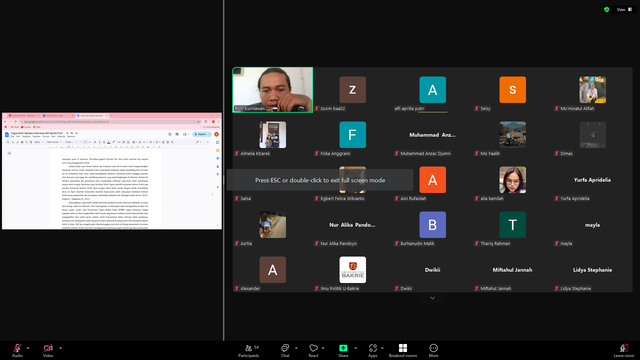Viewport: 640px width, 360px height.
Task: Open the More options menu
Action: pos(433,350)
